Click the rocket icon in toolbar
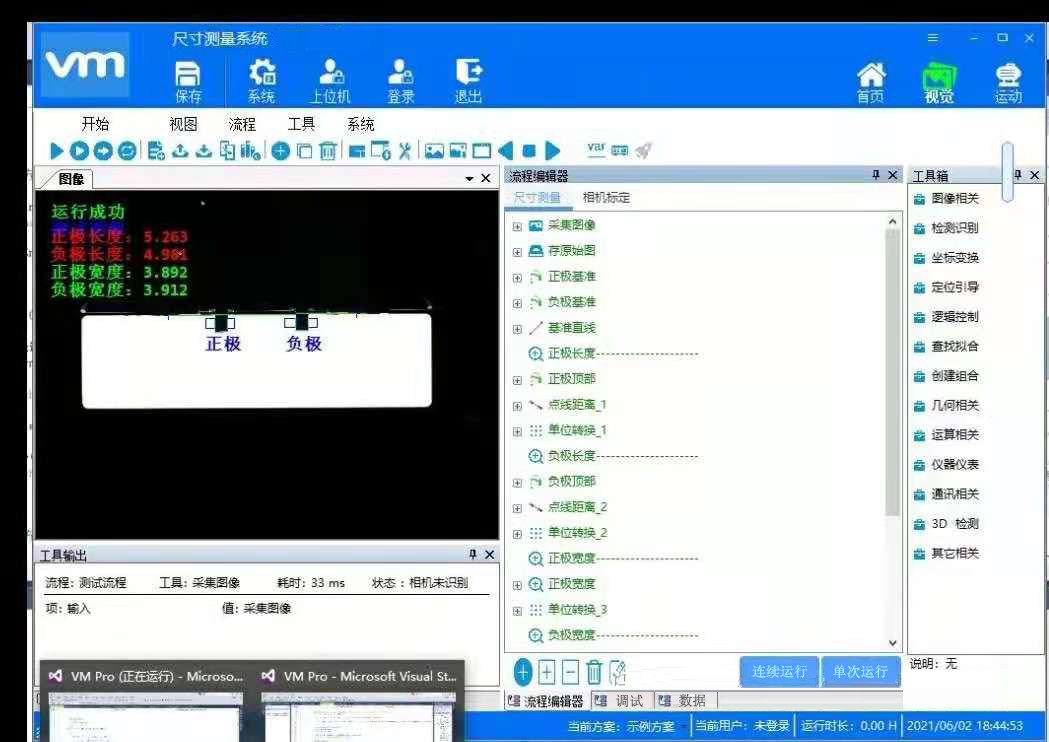The width and height of the screenshot is (1049, 742). (644, 151)
